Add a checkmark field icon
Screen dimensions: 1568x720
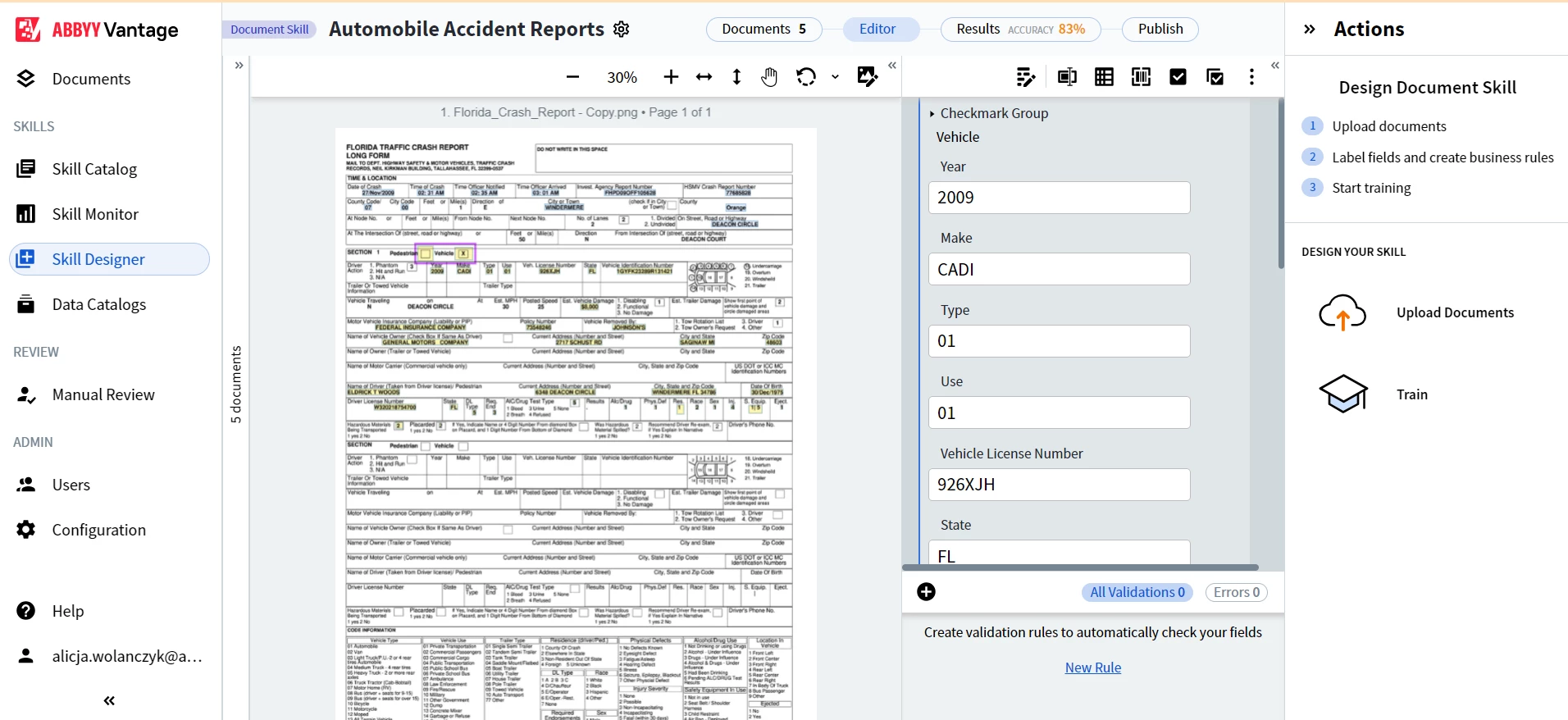click(1178, 77)
